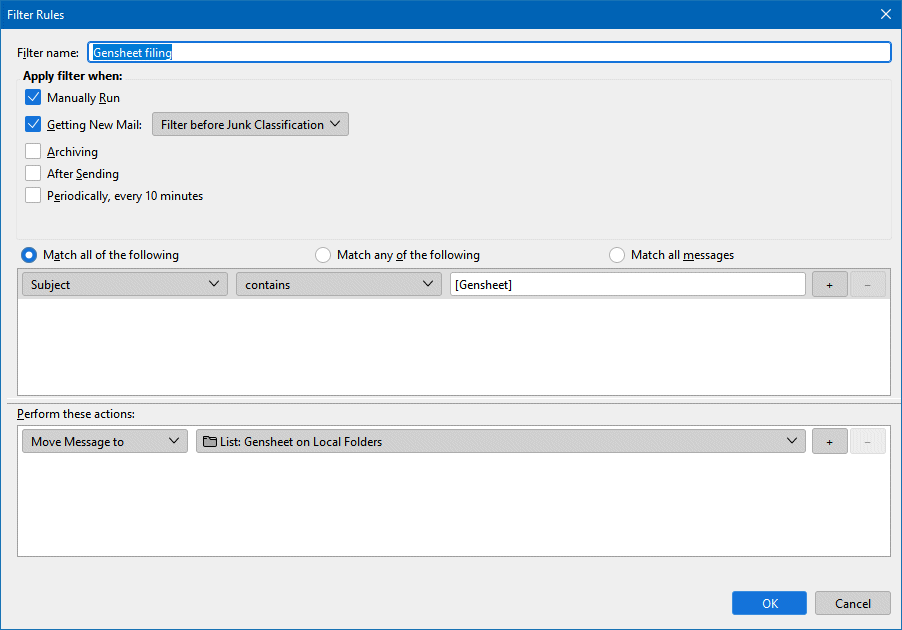Click the OK button

point(769,603)
